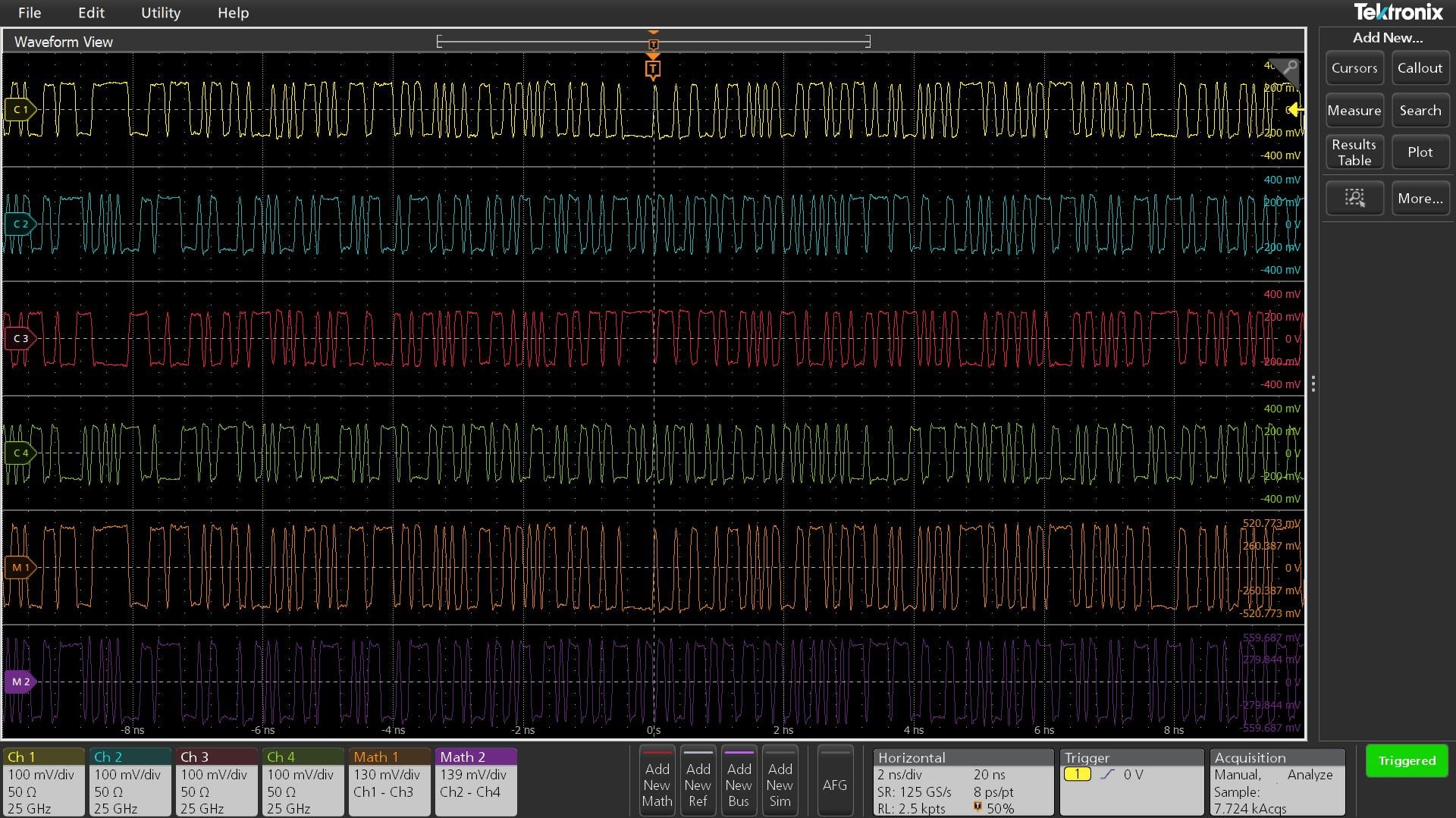Click the yellow trigger level arrow indicator

pos(1295,110)
